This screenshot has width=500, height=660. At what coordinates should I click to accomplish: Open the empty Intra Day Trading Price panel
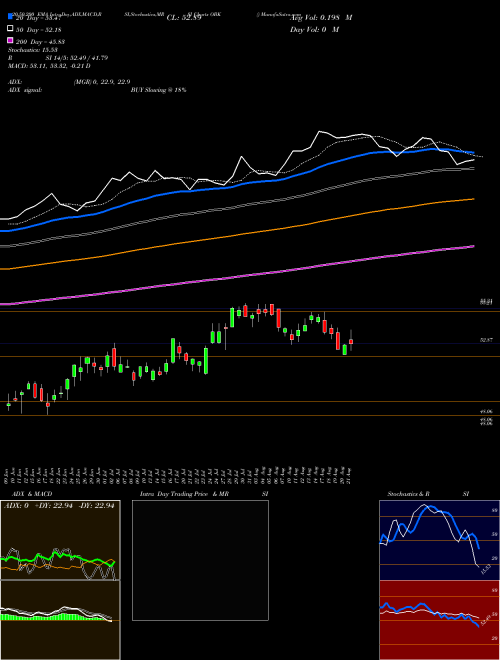coord(200,560)
